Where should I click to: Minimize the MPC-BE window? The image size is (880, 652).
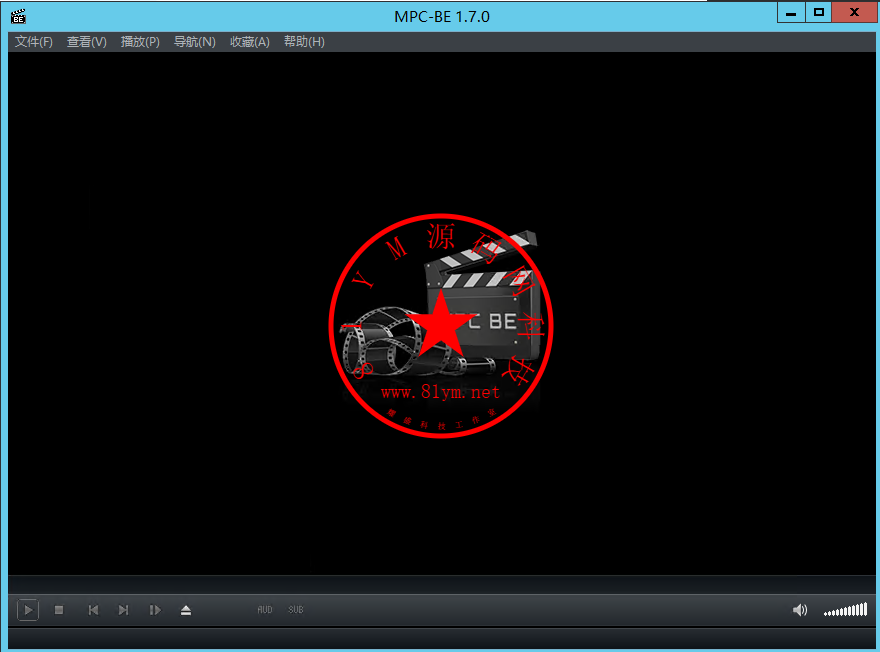tap(791, 12)
